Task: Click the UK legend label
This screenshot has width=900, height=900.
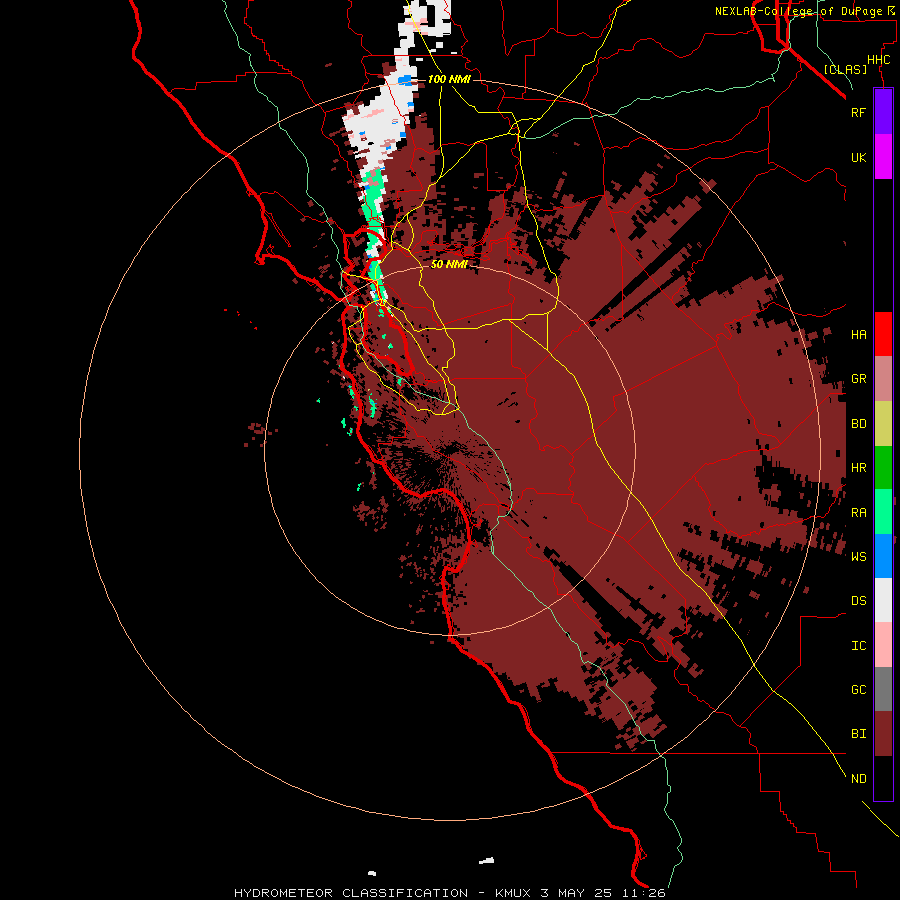Action: click(x=858, y=158)
